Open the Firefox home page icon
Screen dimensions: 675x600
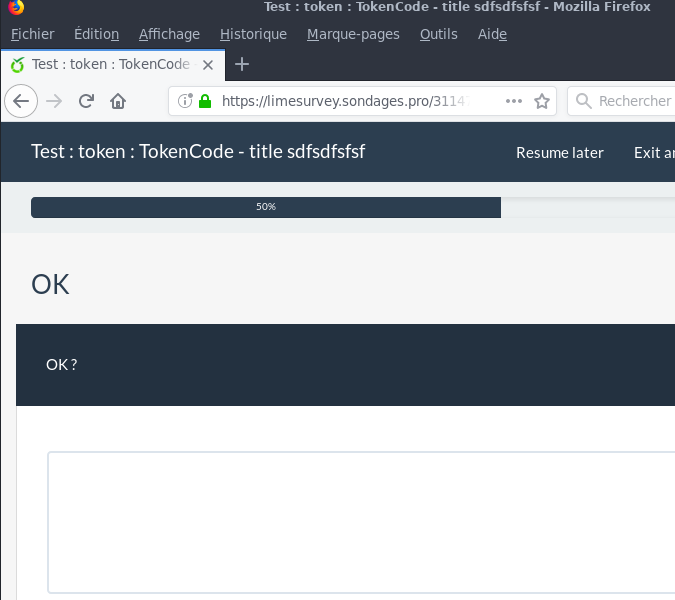[x=118, y=102]
